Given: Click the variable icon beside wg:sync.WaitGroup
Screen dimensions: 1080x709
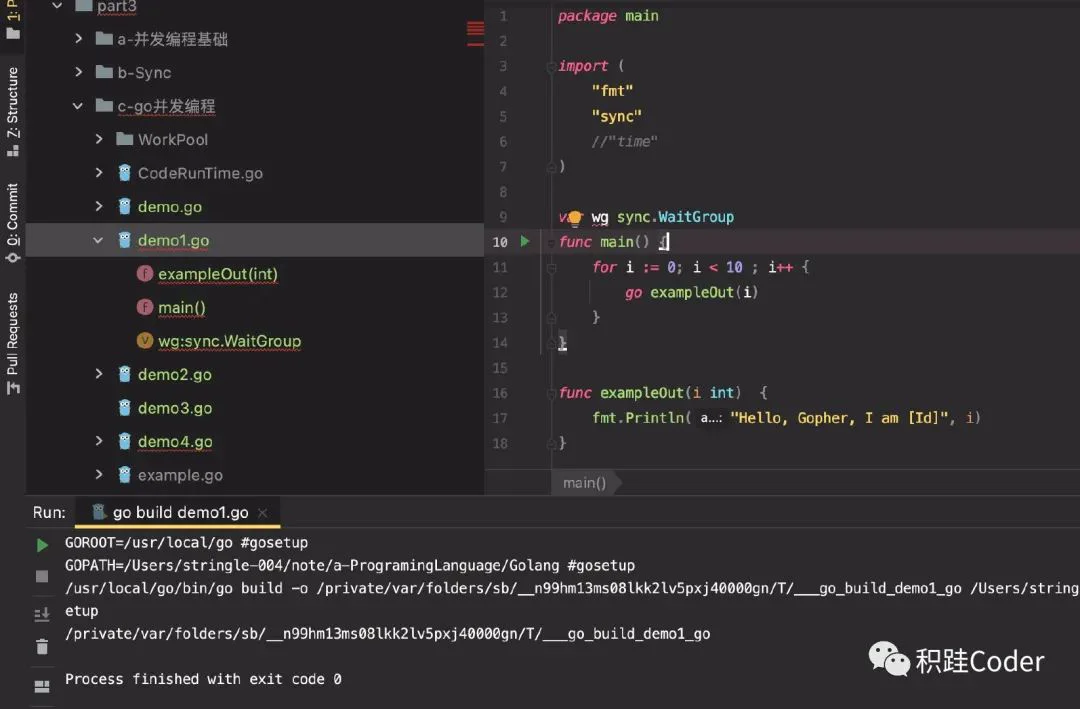Looking at the screenshot, I should point(145,340).
